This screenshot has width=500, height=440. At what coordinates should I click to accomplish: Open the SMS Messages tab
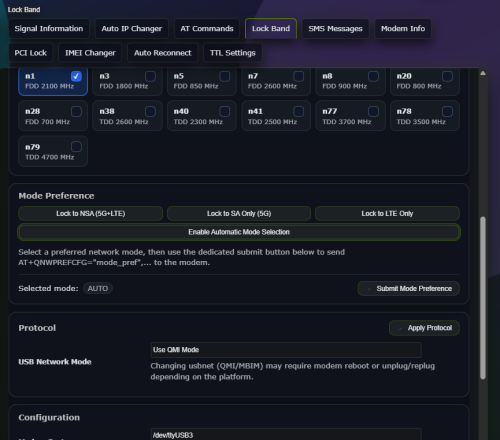point(335,29)
